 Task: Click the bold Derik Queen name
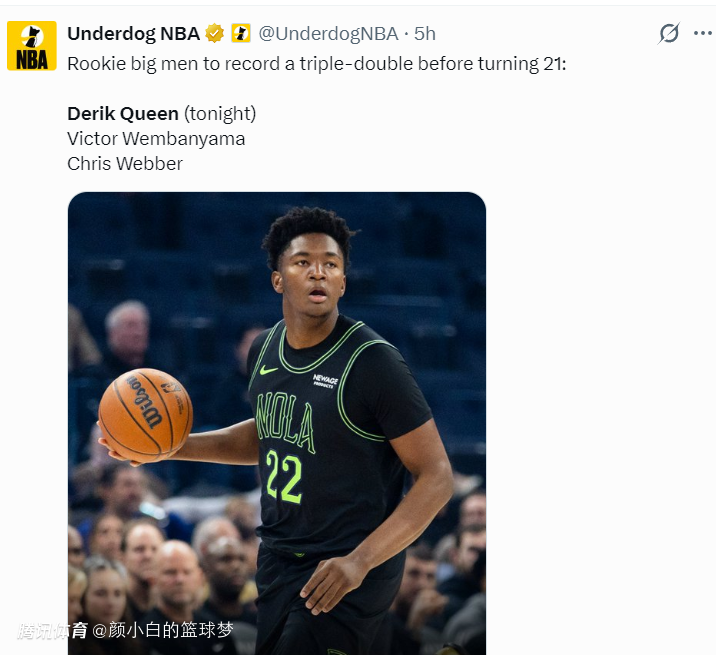[x=123, y=113]
